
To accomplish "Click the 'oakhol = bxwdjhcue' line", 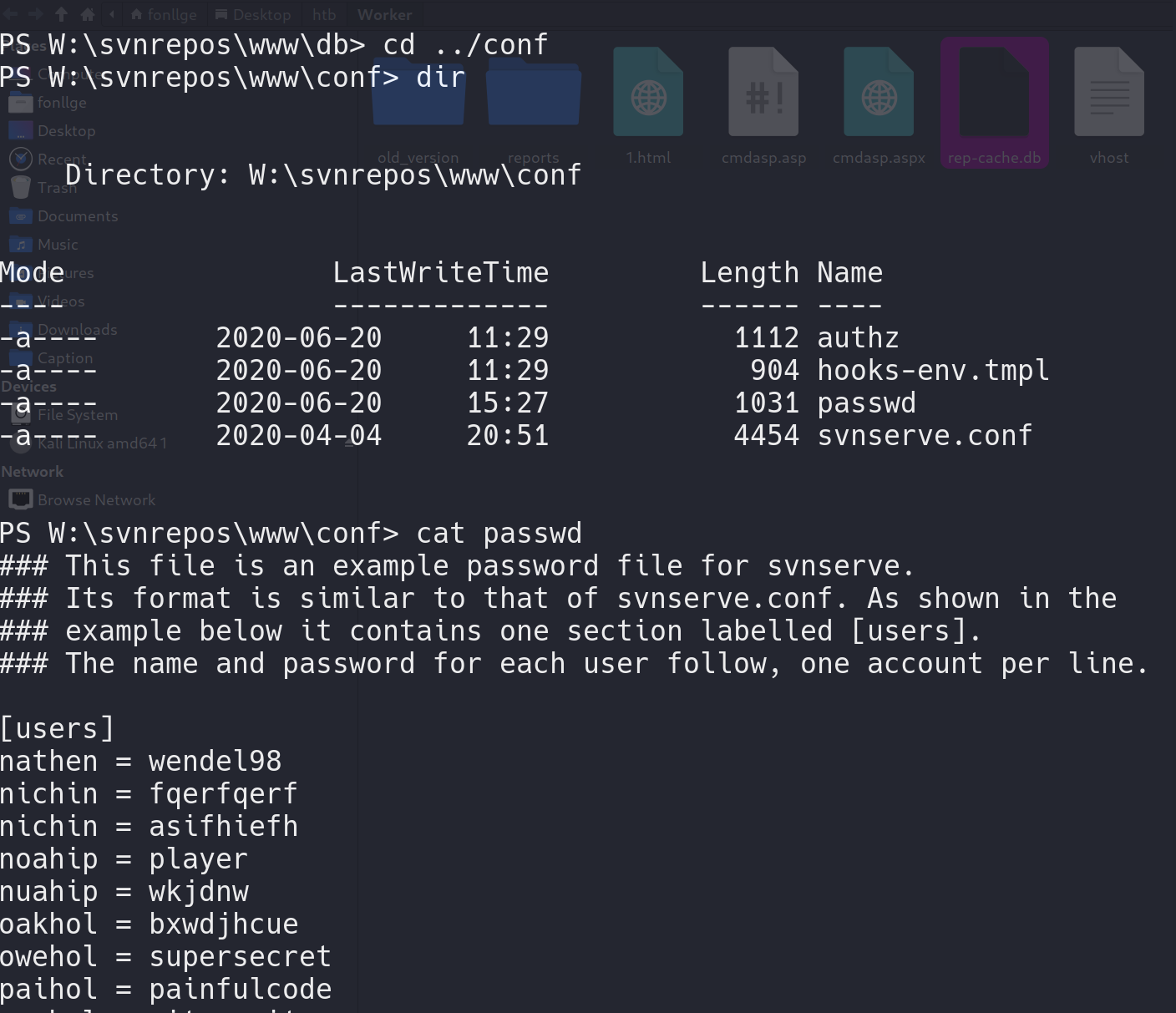I will pos(149,924).
